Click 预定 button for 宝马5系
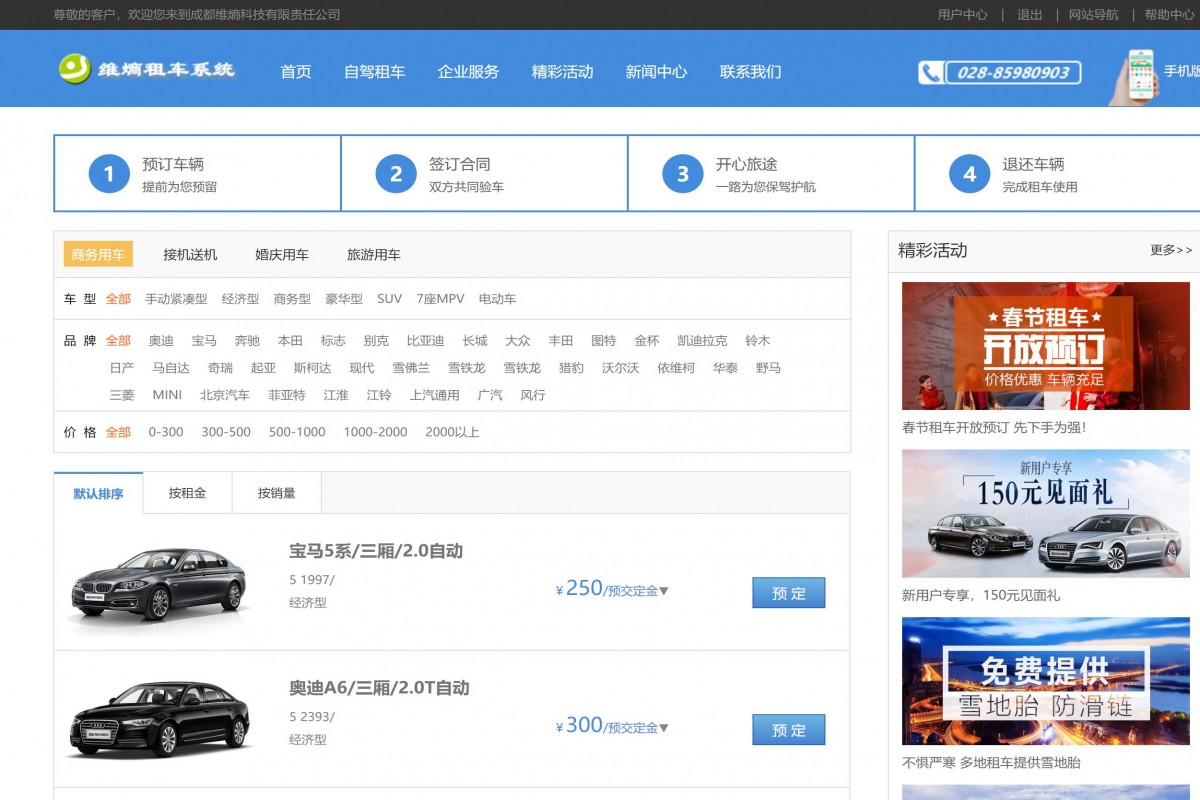Screen dimensions: 1200x800 pos(789,592)
